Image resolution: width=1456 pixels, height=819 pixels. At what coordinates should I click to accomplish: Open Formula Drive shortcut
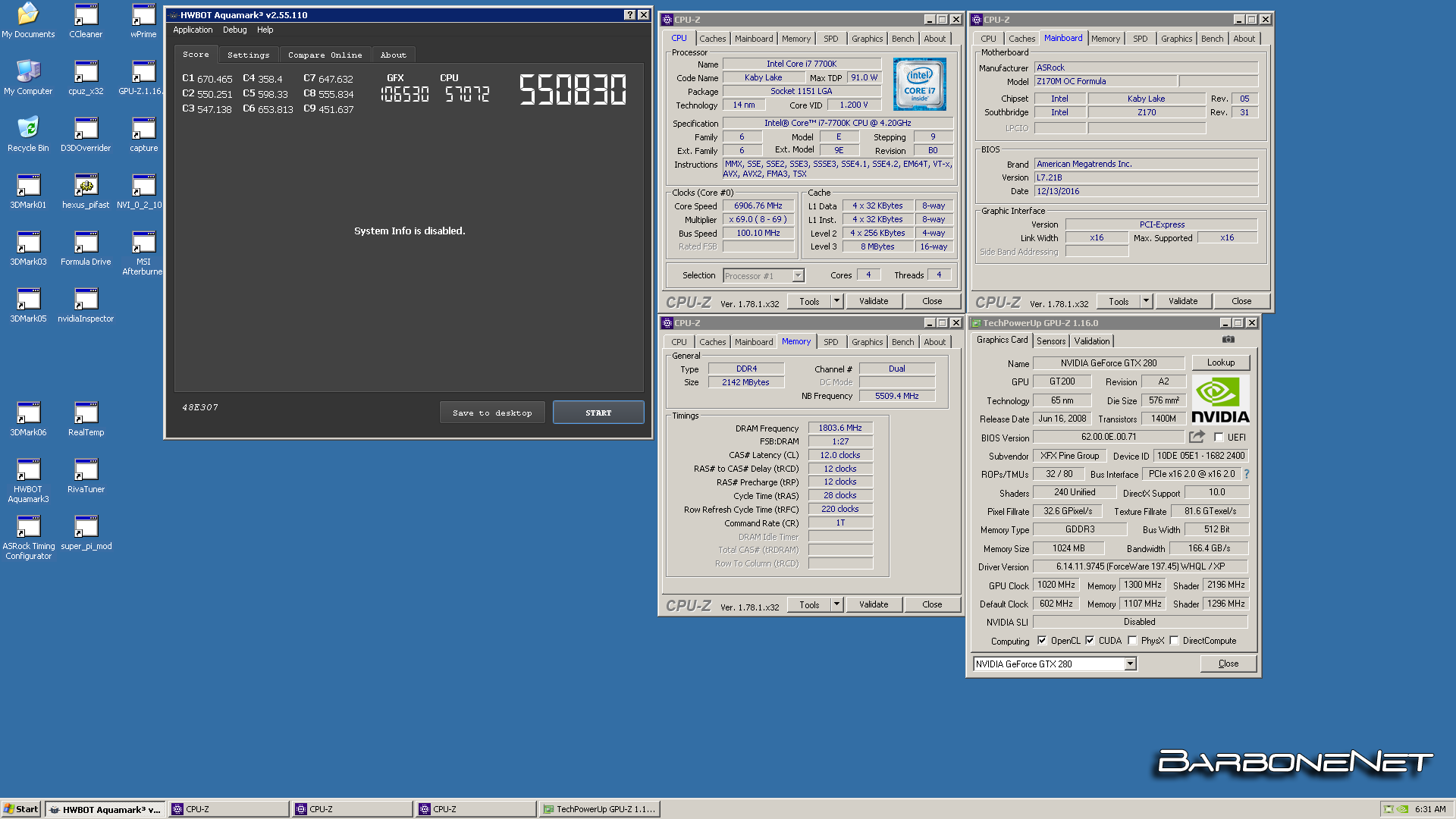[86, 248]
